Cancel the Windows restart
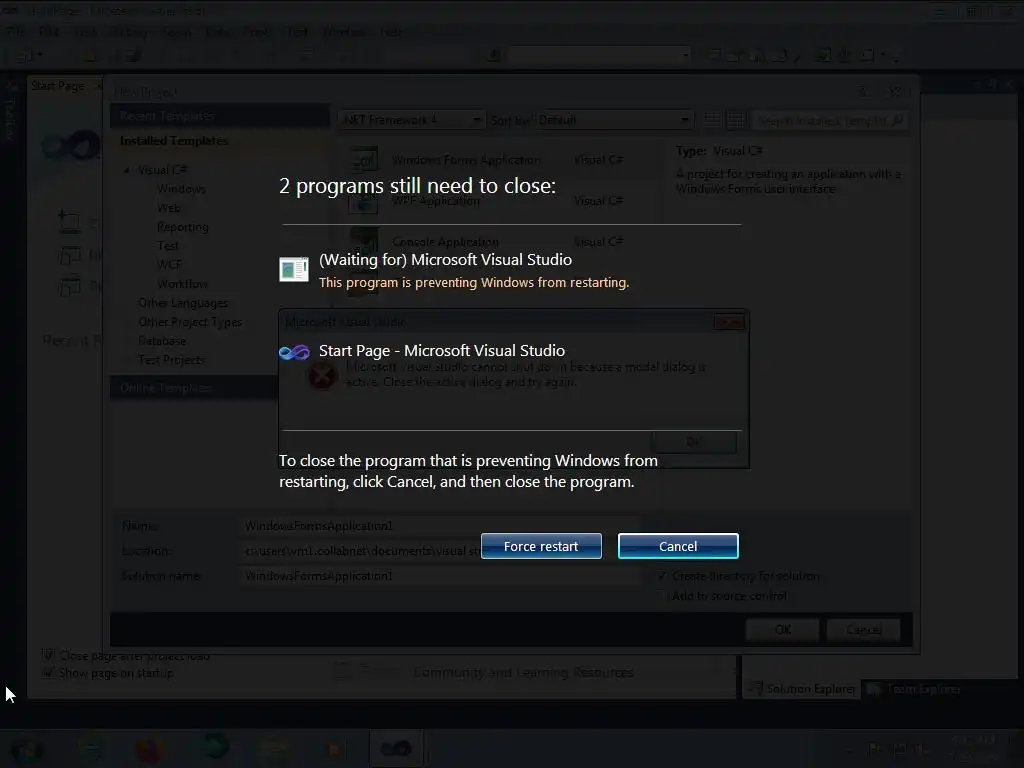1024x768 pixels. [678, 546]
